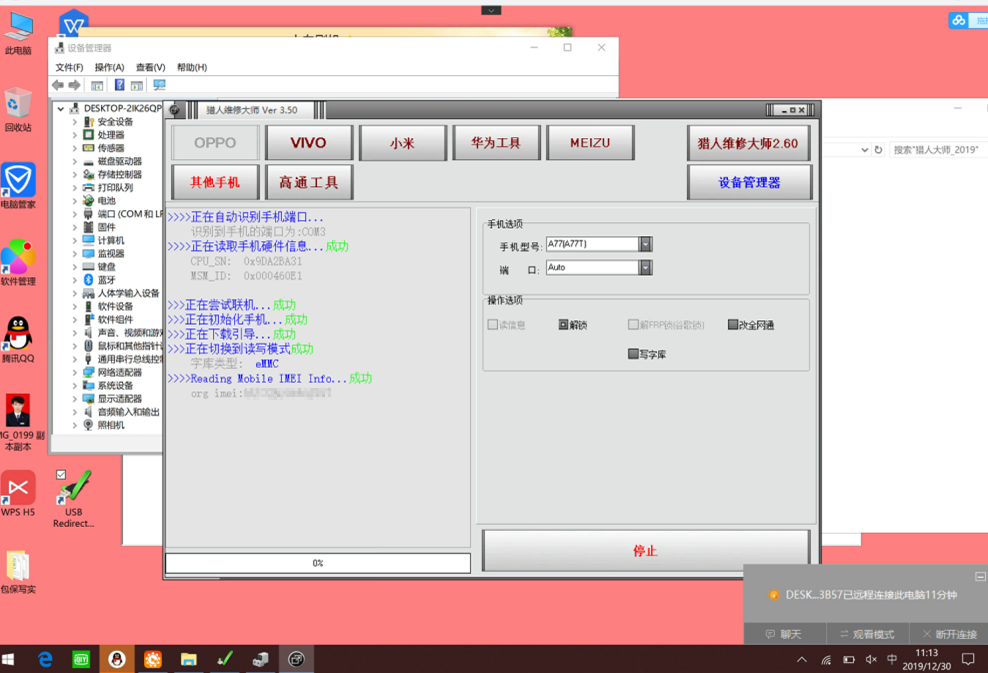Expand the 安全设备 tree node
Image resolution: width=988 pixels, height=673 pixels.
(x=74, y=122)
